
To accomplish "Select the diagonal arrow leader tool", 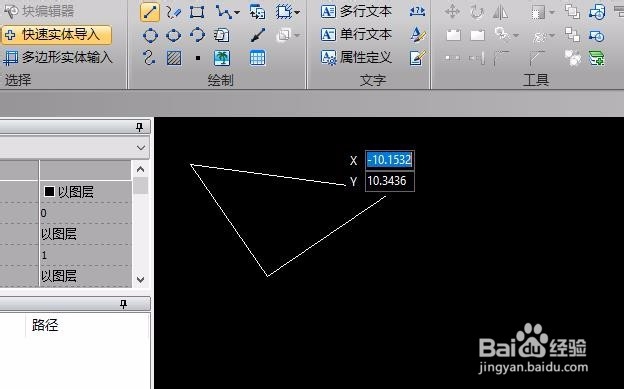I will click(x=258, y=35).
